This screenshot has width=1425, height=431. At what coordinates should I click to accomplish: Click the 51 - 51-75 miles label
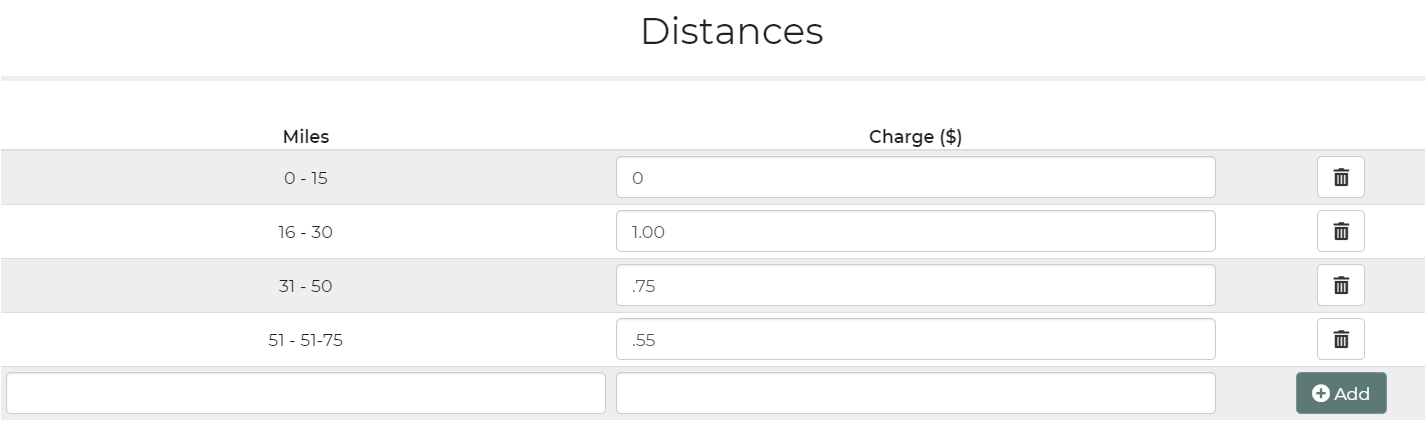coord(306,341)
